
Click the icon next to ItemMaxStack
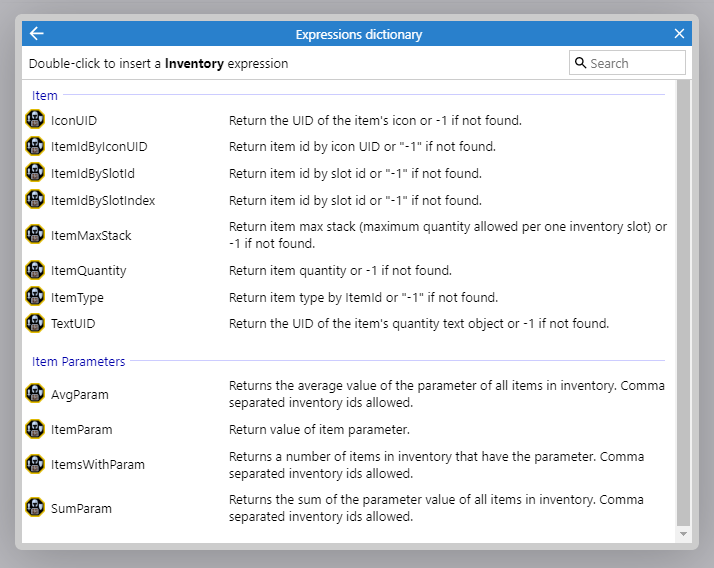click(x=35, y=235)
